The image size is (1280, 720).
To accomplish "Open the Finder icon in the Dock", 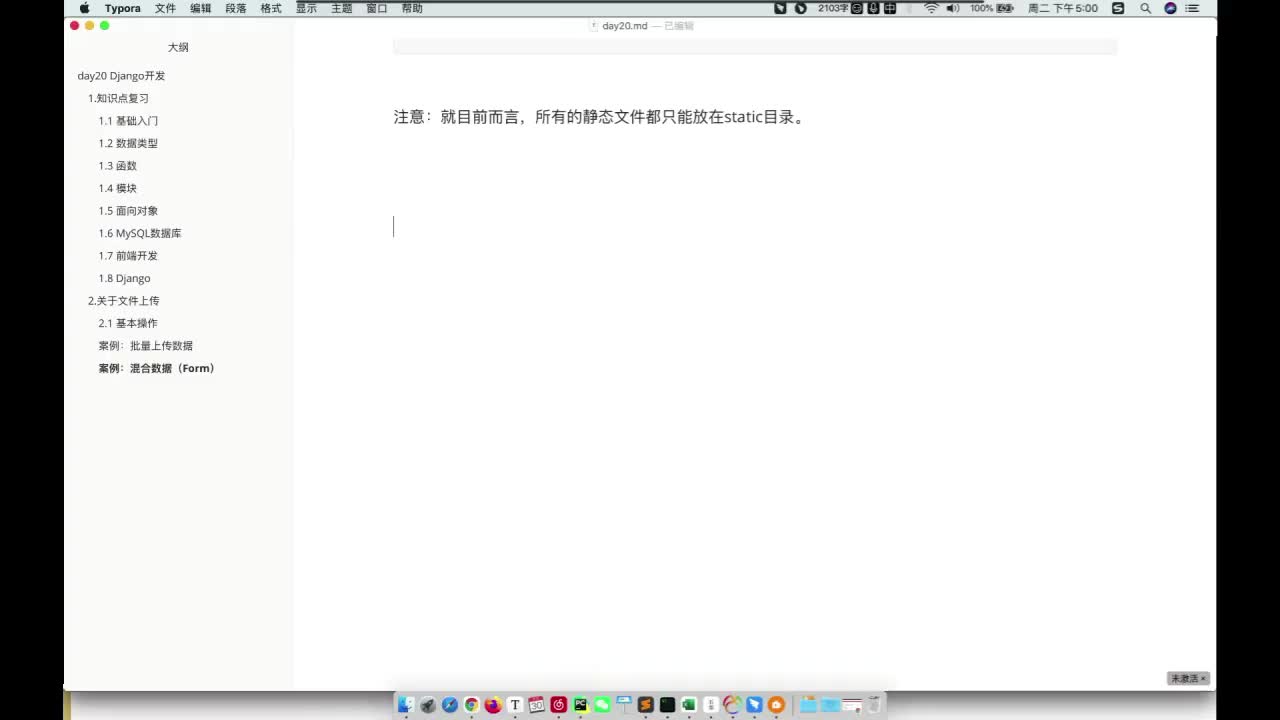I will [x=406, y=705].
